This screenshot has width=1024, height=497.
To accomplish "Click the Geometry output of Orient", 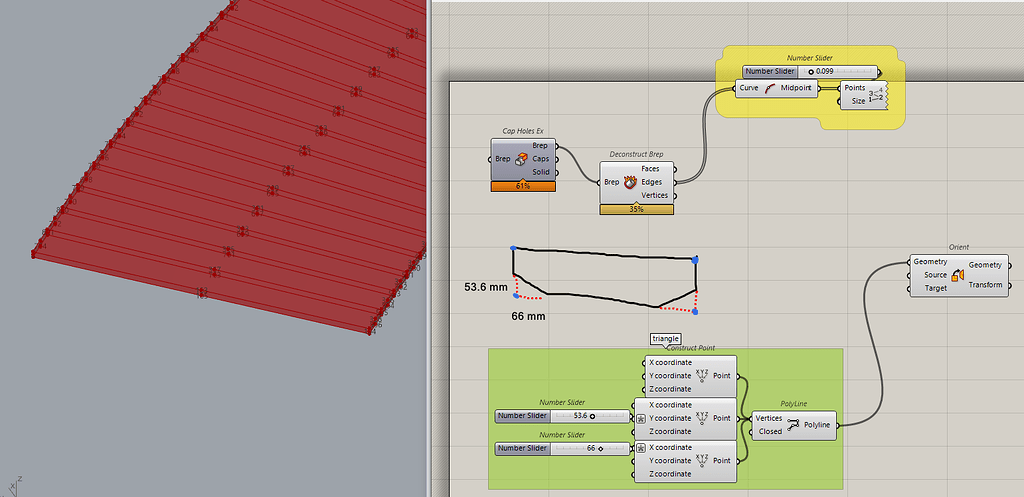I will (x=985, y=265).
